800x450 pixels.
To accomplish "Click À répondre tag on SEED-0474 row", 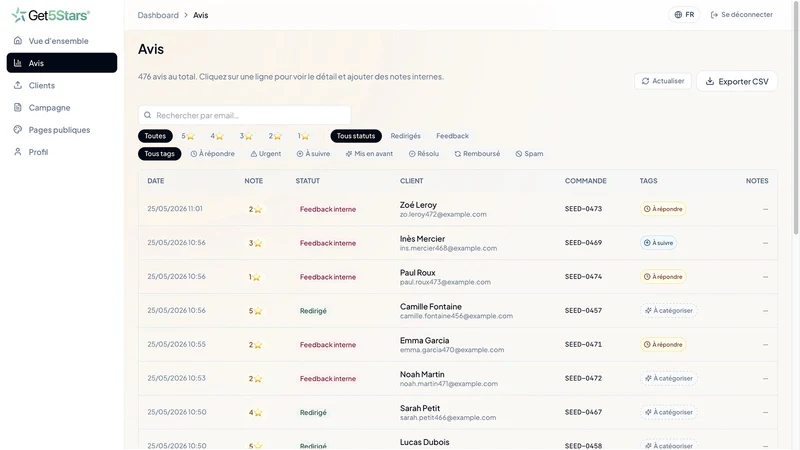I will click(x=663, y=277).
